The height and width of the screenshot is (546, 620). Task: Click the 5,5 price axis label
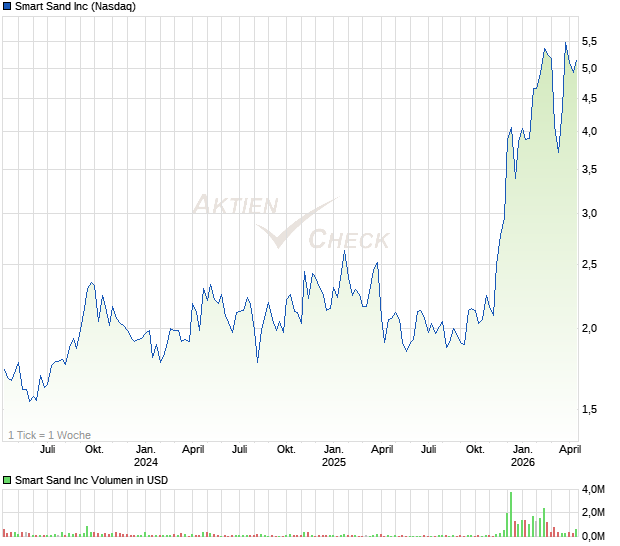[x=589, y=41]
